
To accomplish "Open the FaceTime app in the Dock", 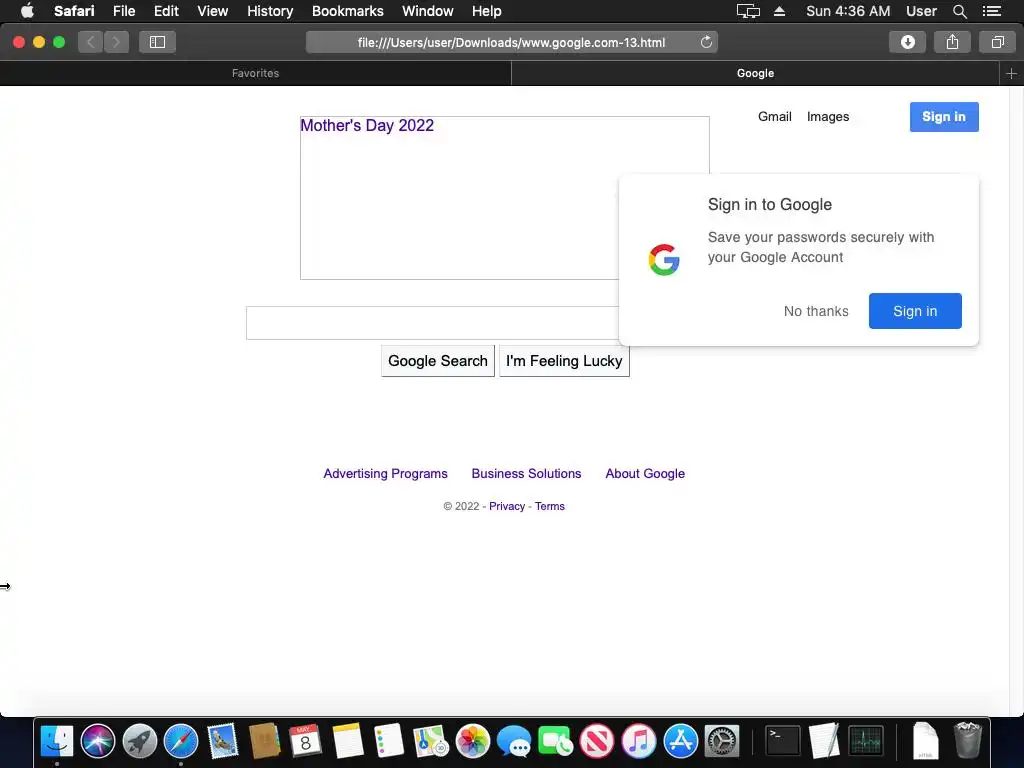I will click(x=555, y=741).
